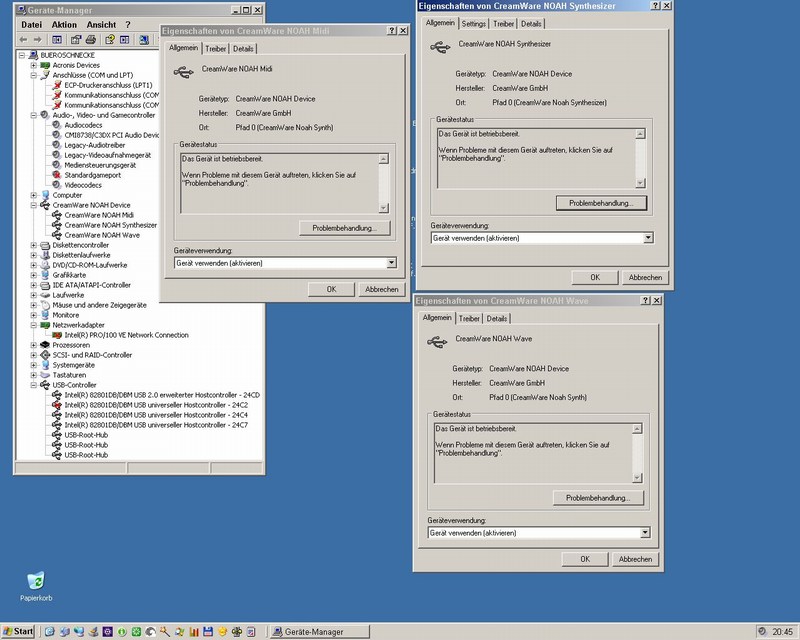Select CreamWare NOAH Synthesizer in device tree
Screen dimensions: 800x640
[x=111, y=225]
